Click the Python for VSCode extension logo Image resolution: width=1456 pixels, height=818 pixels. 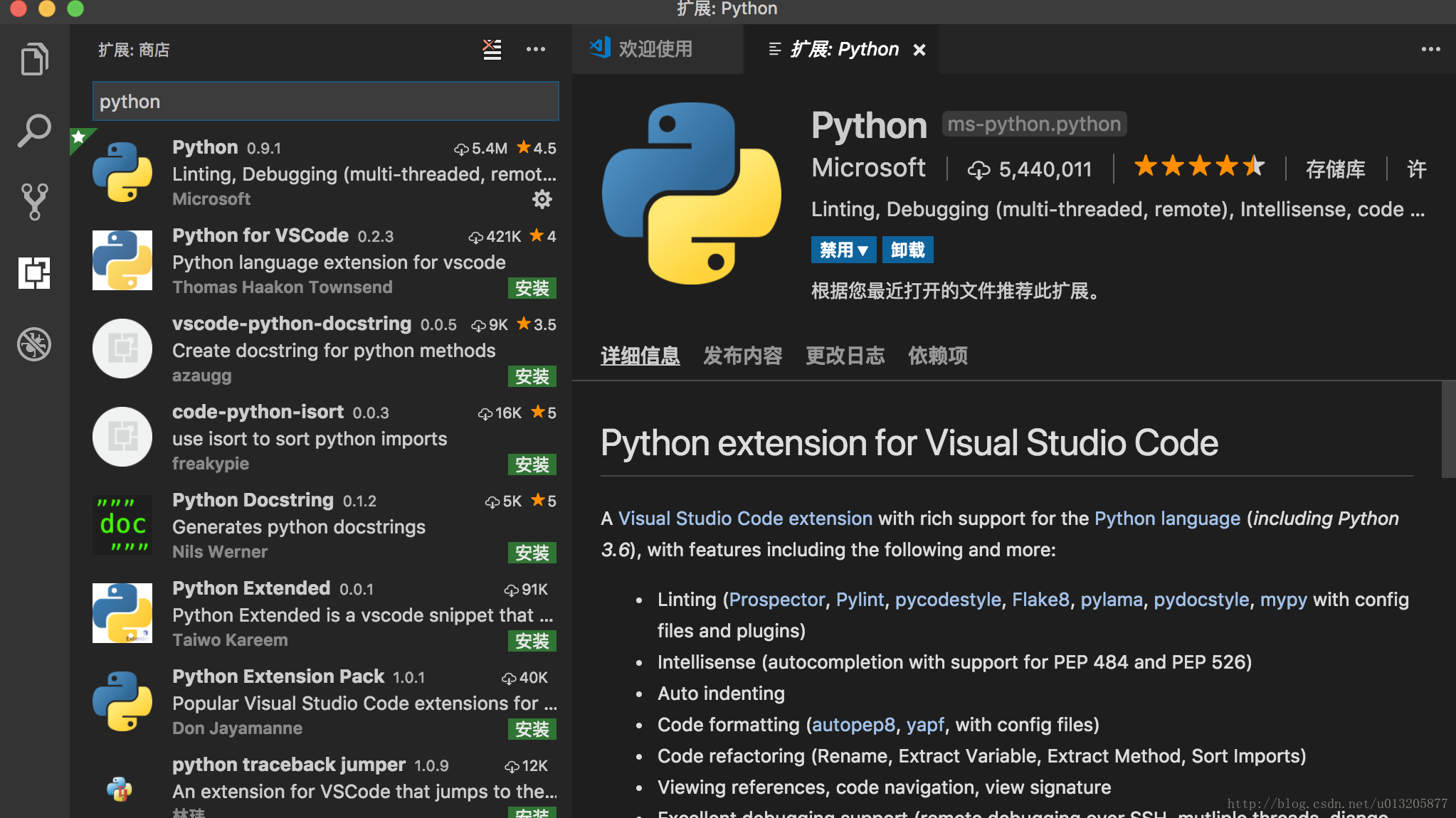coord(122,260)
